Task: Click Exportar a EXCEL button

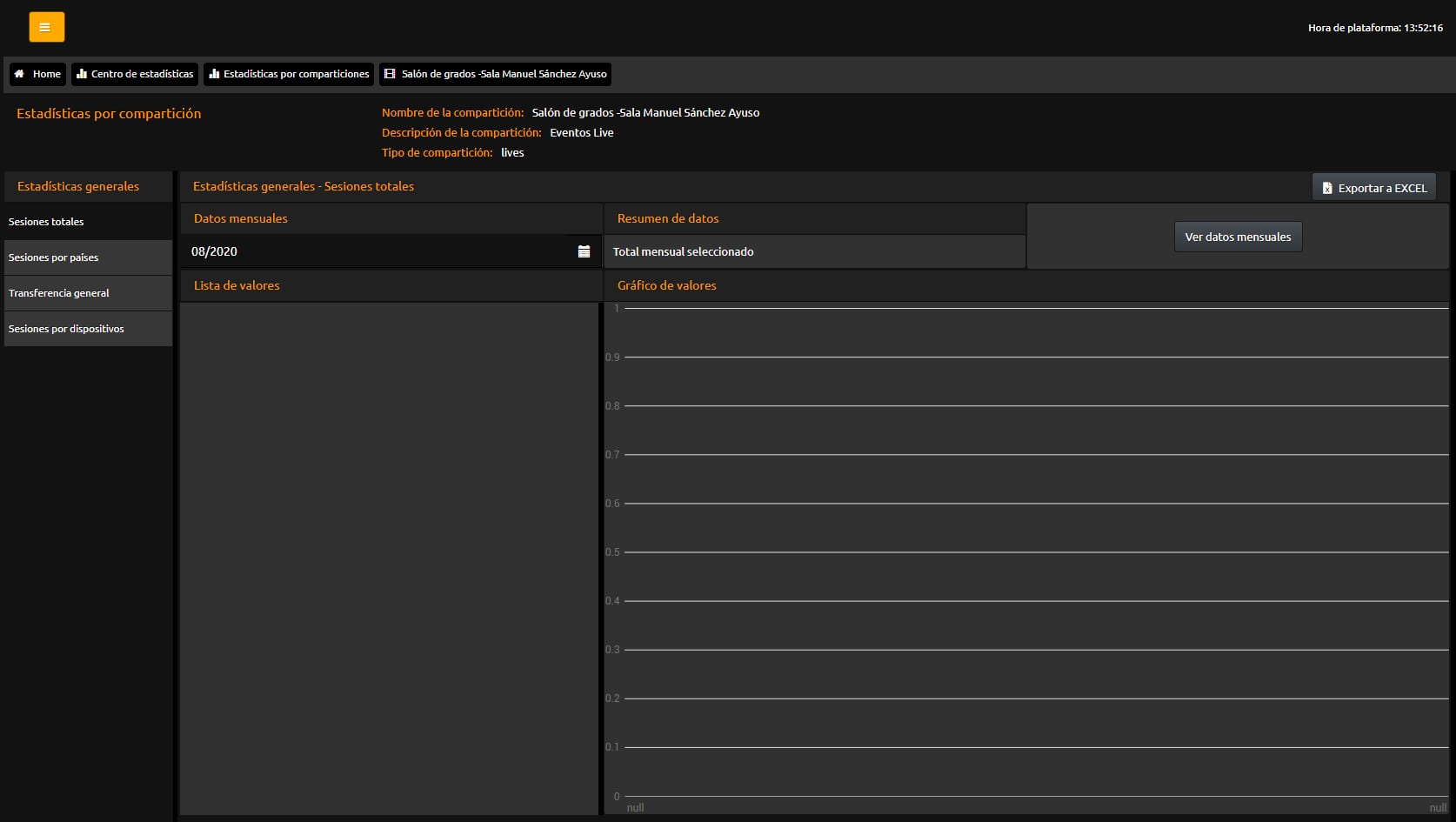Action: tap(1374, 188)
